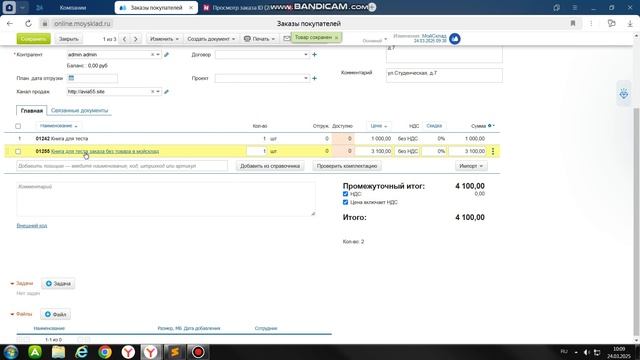Click price field 3 100,00 in row 01255

point(373,151)
